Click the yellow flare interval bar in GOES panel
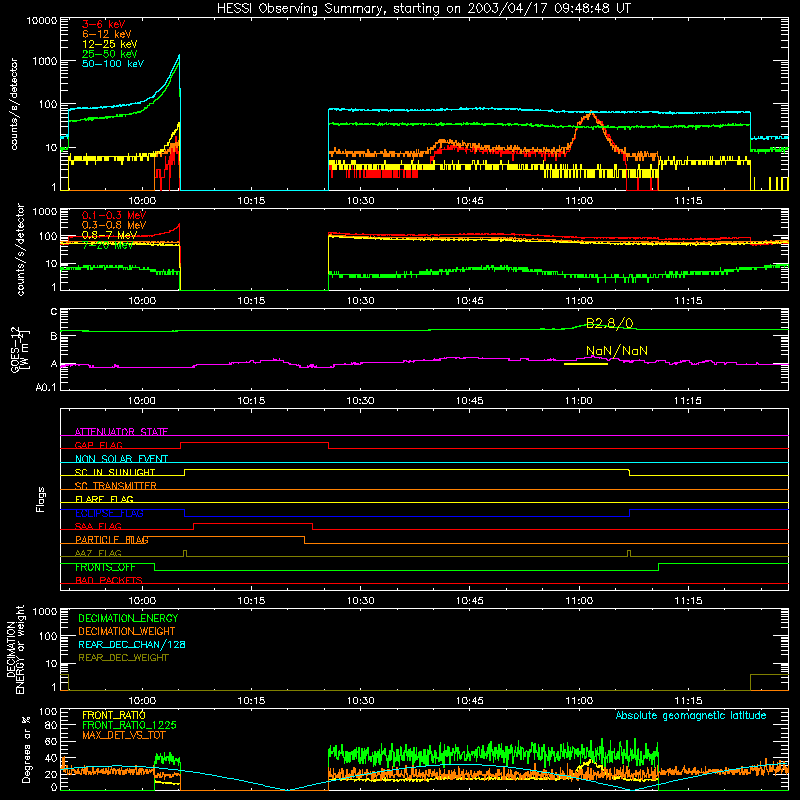The image size is (800, 800). (x=586, y=364)
